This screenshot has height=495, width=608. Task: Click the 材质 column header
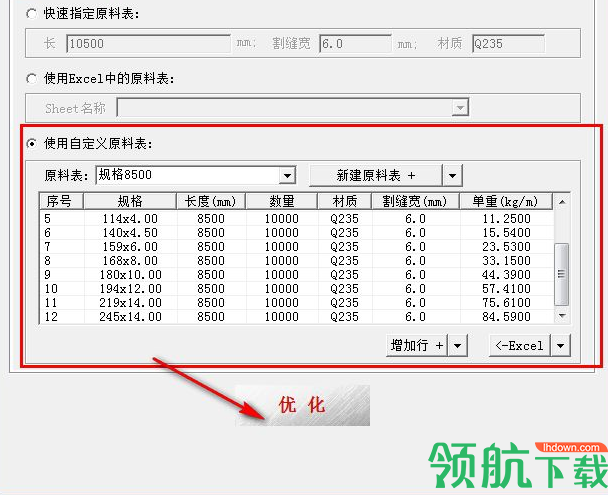345,202
